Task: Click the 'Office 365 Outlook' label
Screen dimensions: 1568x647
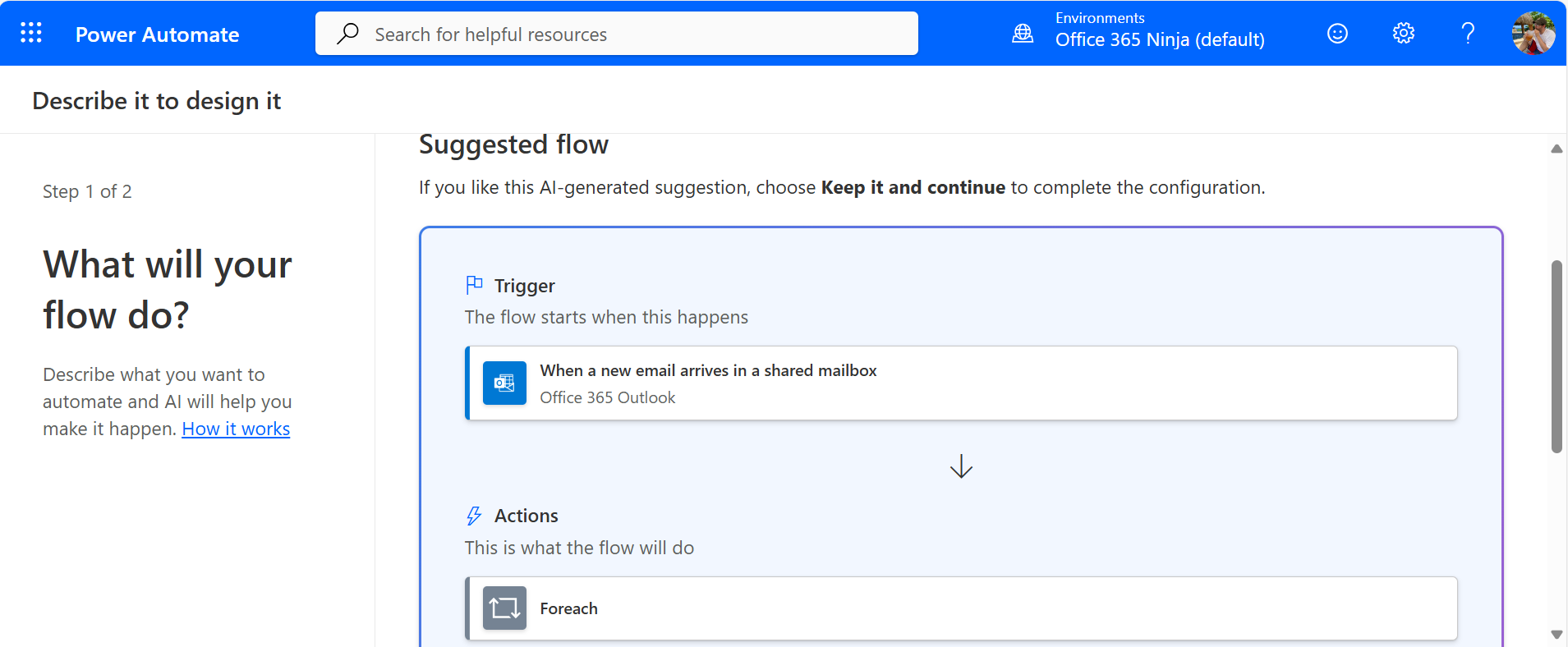Action: pos(607,397)
